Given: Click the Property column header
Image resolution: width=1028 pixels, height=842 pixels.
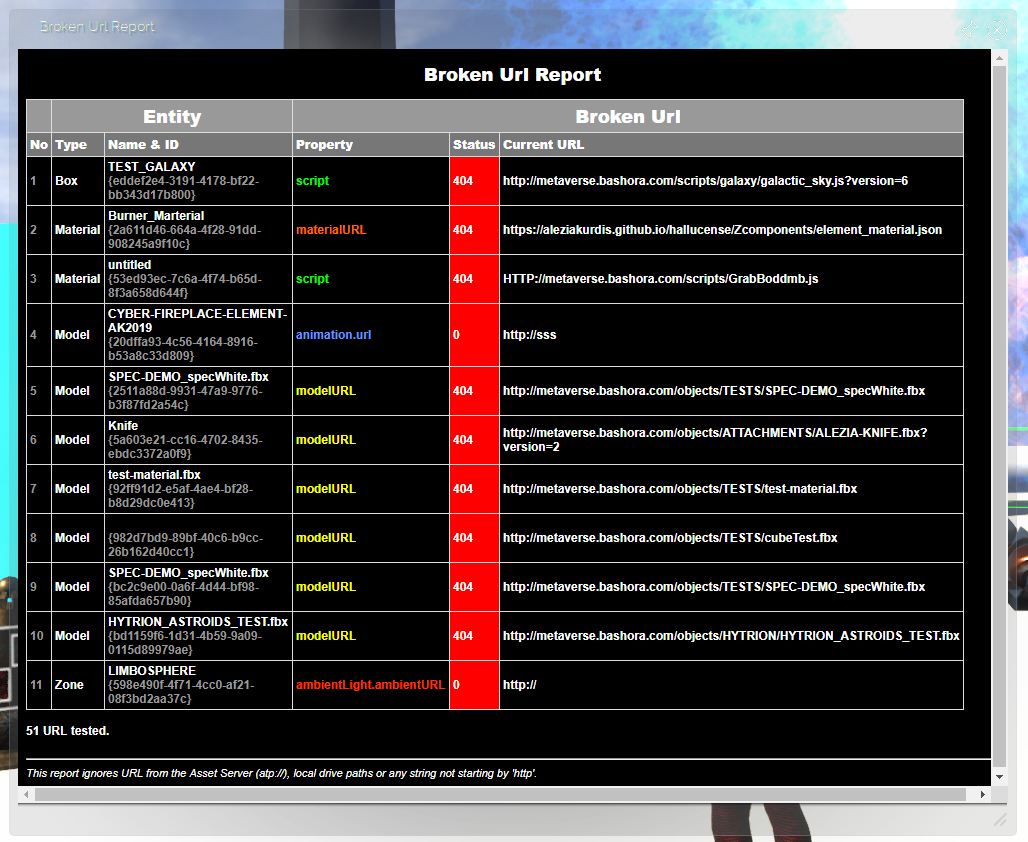Looking at the screenshot, I should pos(371,144).
